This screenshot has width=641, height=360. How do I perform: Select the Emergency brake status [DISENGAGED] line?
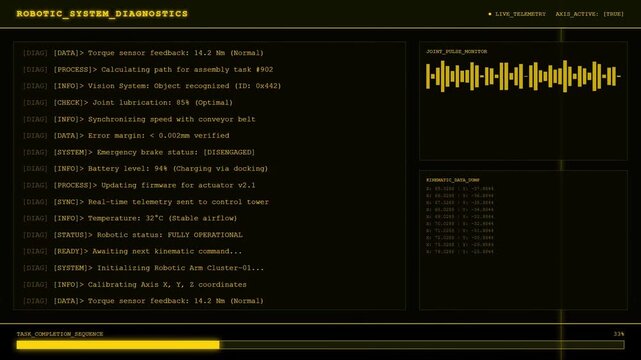(x=139, y=152)
